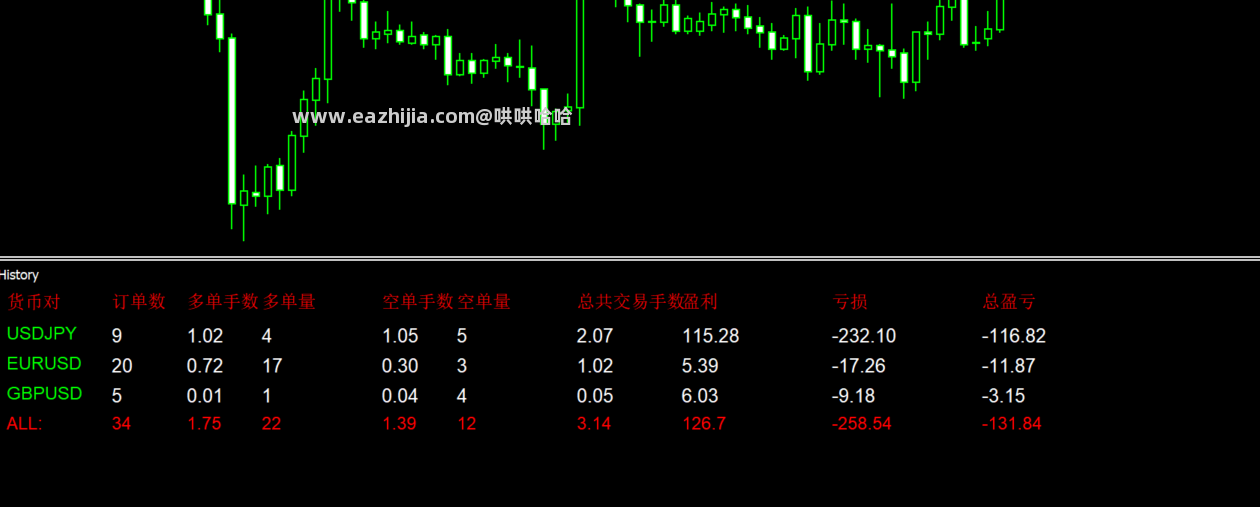Viewport: 1260px width, 507px height.
Task: Click the History panel label
Action: point(19,275)
